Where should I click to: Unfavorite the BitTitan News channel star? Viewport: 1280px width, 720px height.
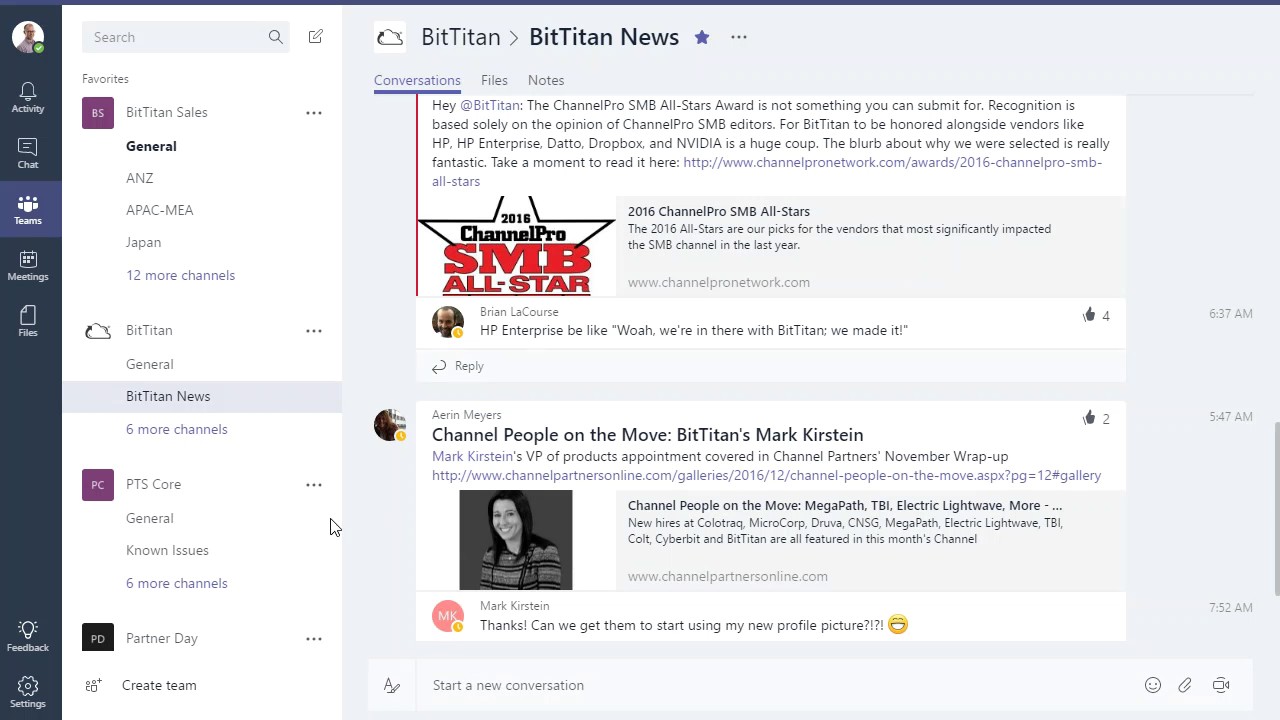702,37
